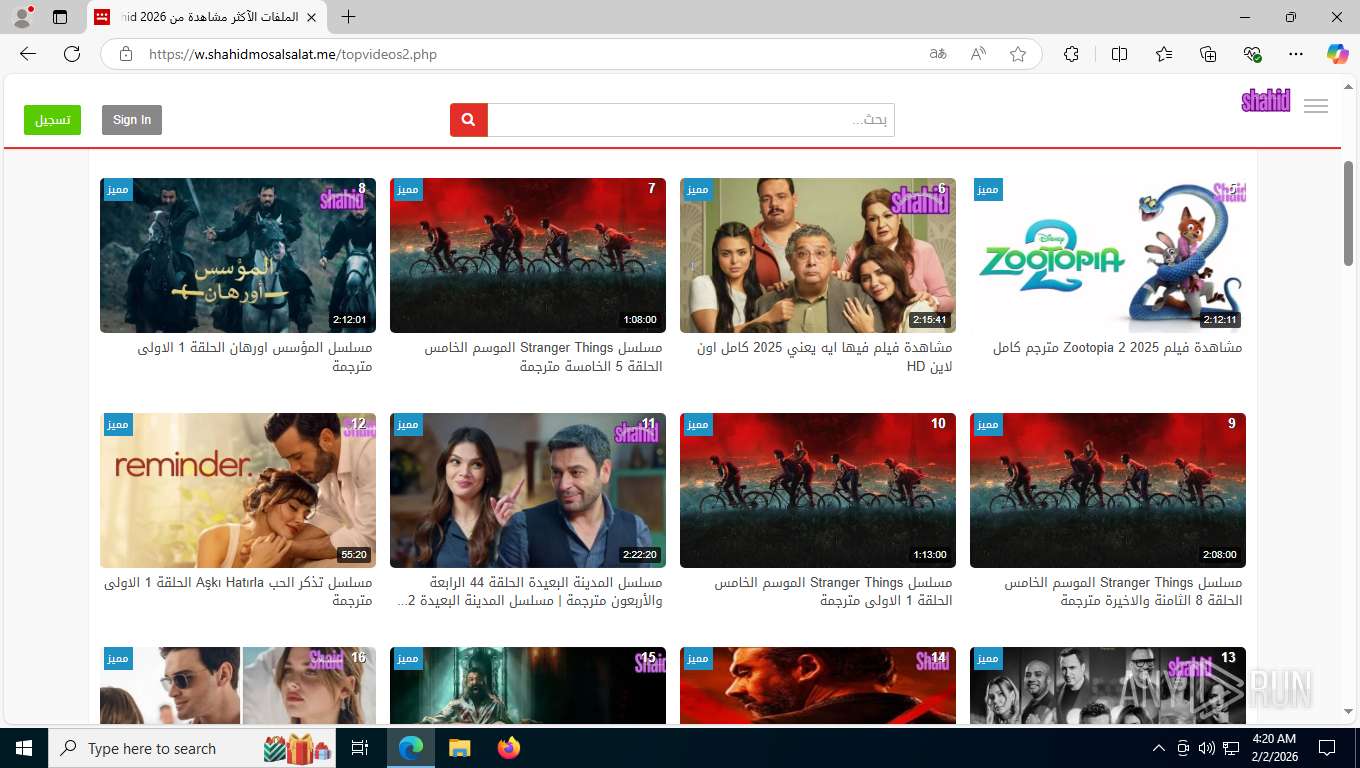Viewport: 1360px width, 768px height.
Task: Open المدينة البعيدة thumbnail numbered 11
Action: pos(528,490)
